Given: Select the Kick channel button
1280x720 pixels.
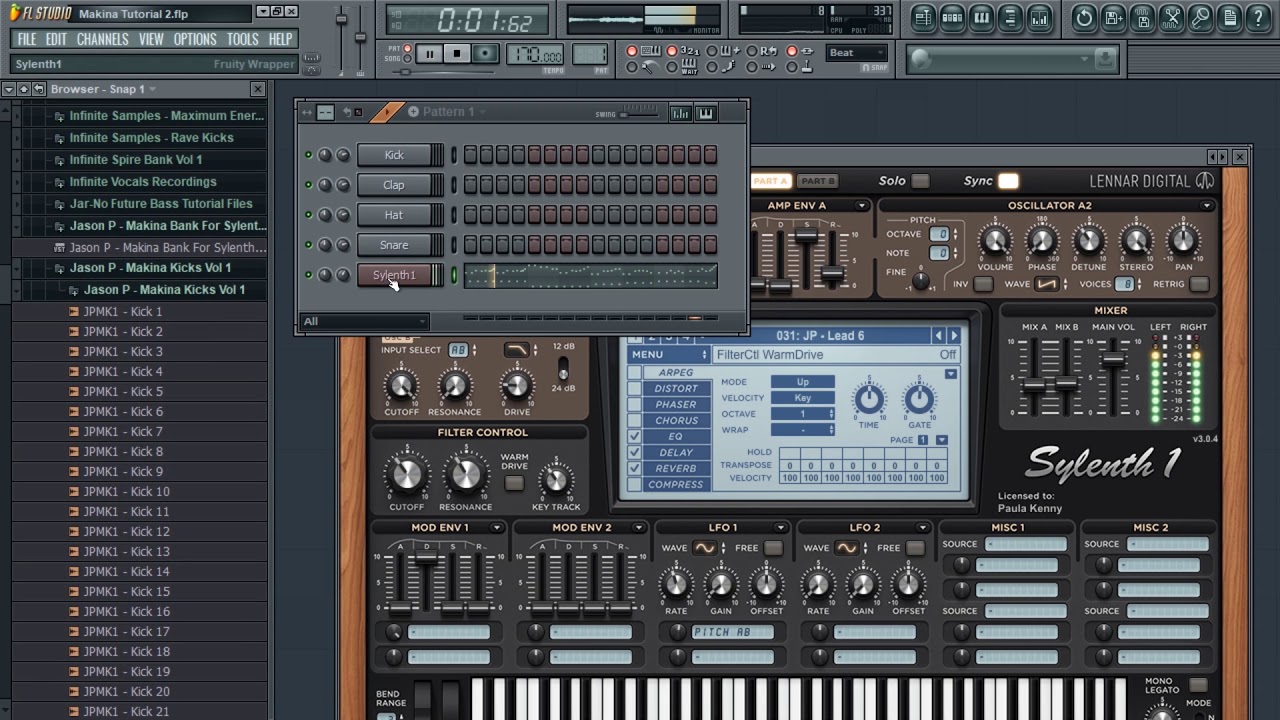Looking at the screenshot, I should 394,155.
